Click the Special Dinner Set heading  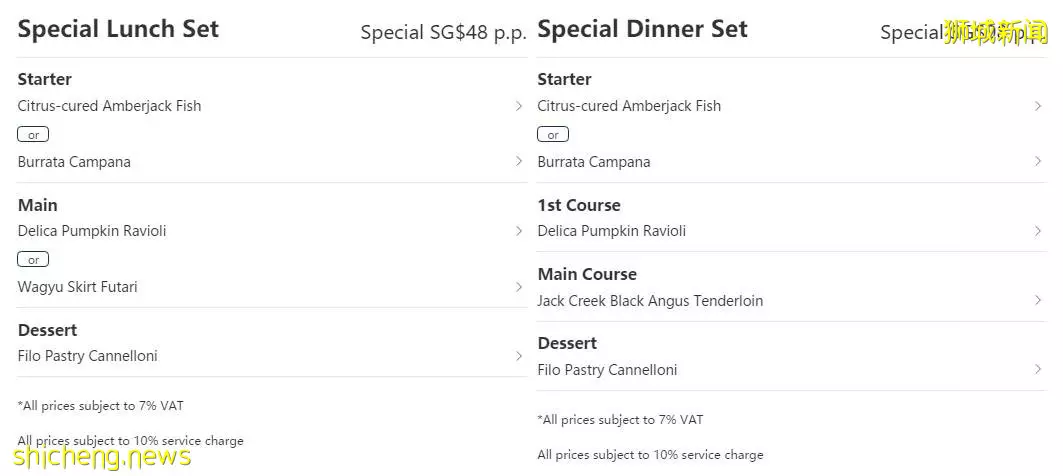pyautogui.click(x=642, y=29)
